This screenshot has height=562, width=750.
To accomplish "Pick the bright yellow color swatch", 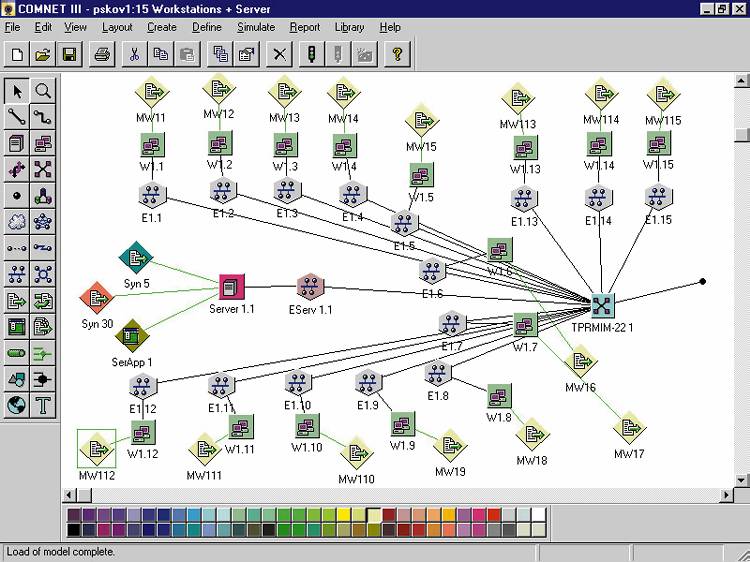I will 343,515.
